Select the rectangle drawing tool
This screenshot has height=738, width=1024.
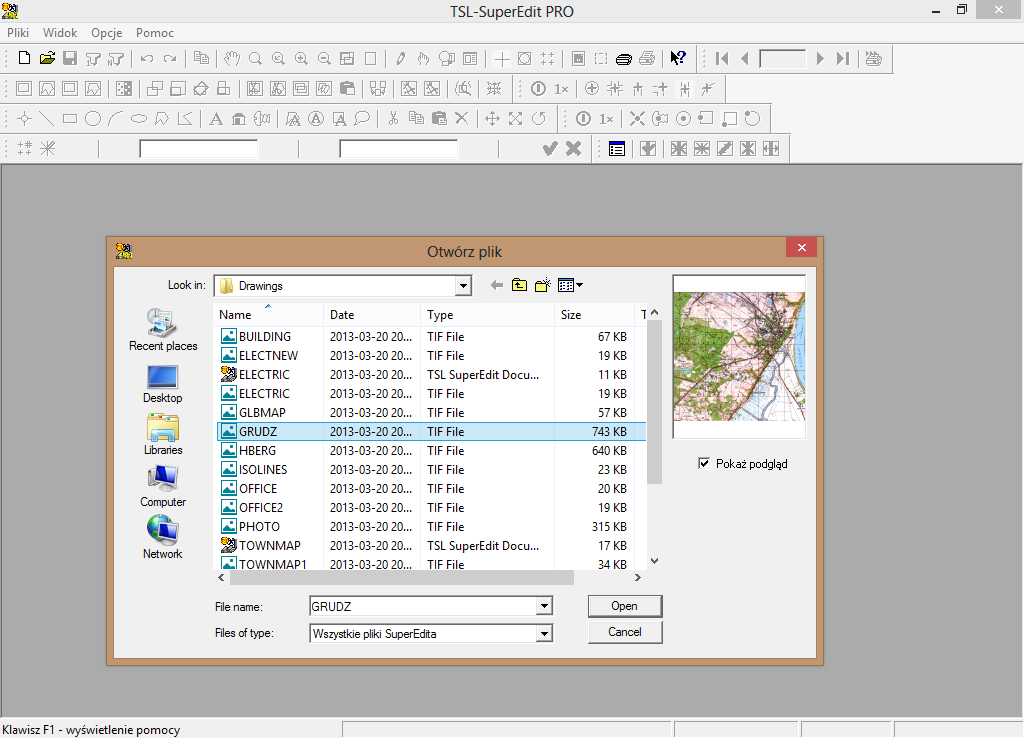(x=70, y=118)
